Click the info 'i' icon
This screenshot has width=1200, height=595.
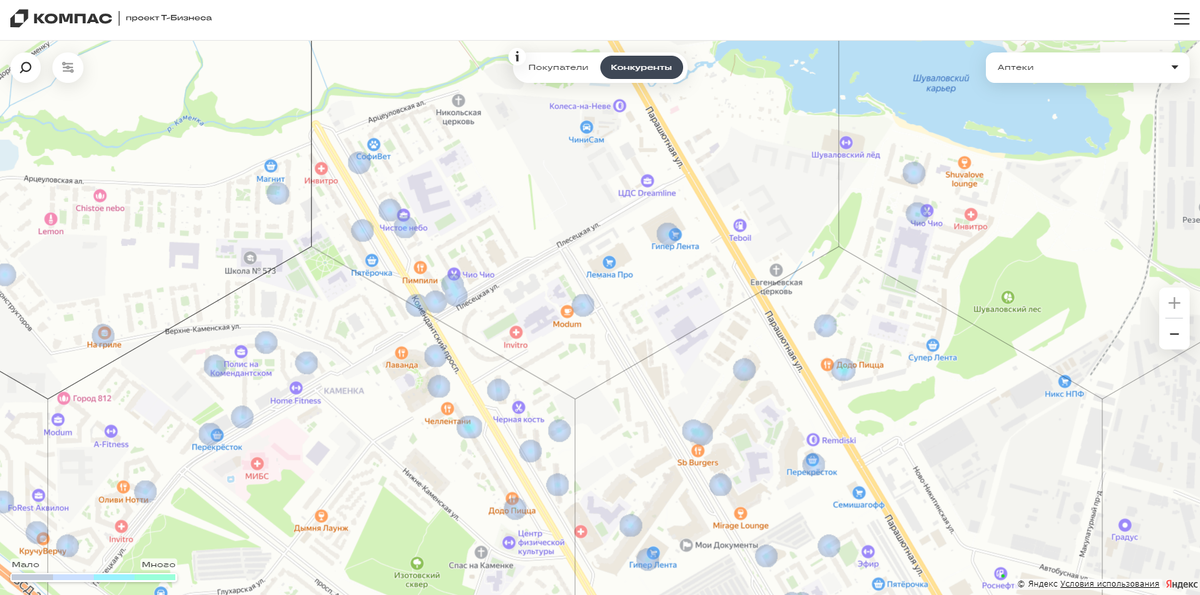[x=517, y=57]
